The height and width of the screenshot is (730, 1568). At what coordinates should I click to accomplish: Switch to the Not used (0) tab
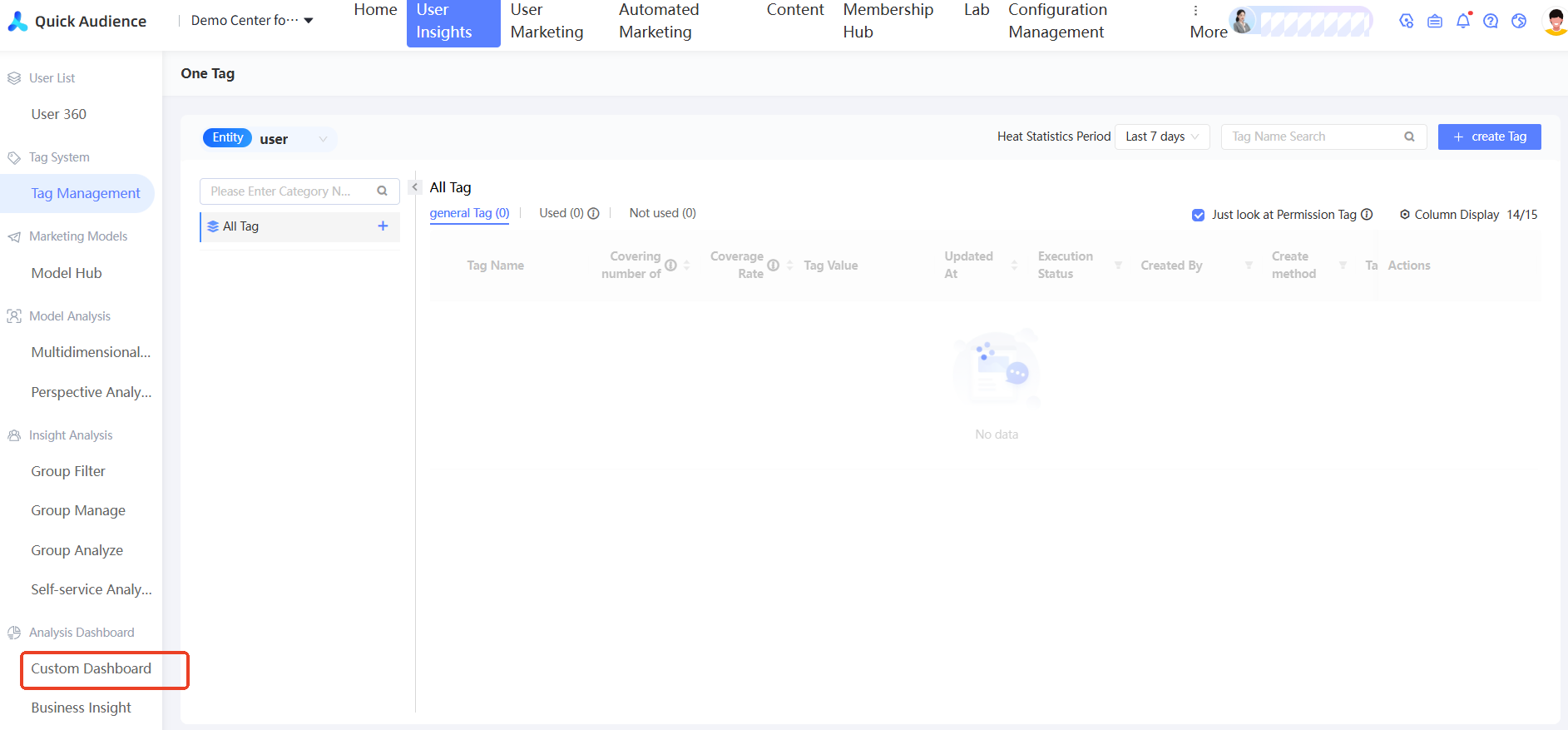(662, 213)
